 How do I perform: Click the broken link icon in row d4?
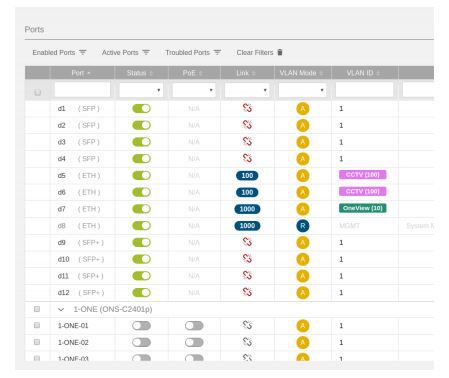247,158
